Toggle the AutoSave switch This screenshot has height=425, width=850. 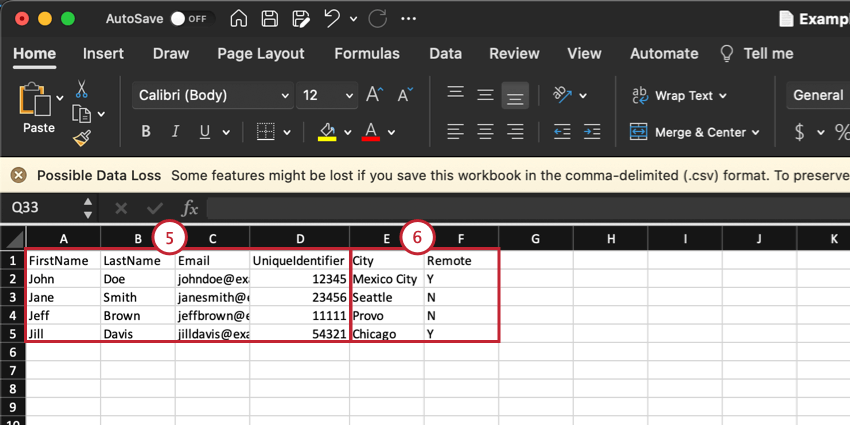tap(190, 19)
